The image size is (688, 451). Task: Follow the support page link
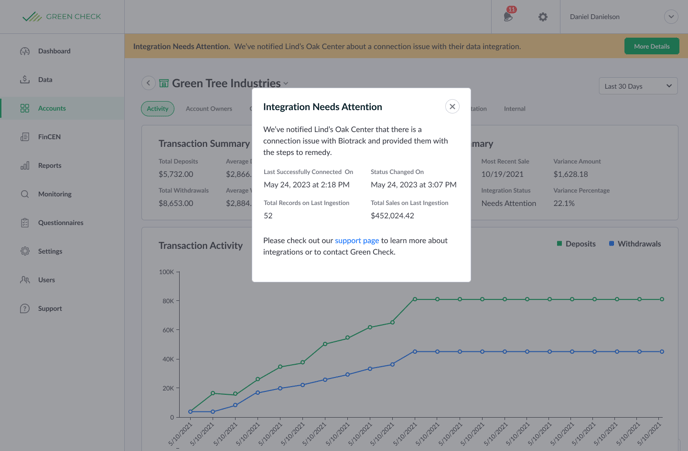(357, 240)
